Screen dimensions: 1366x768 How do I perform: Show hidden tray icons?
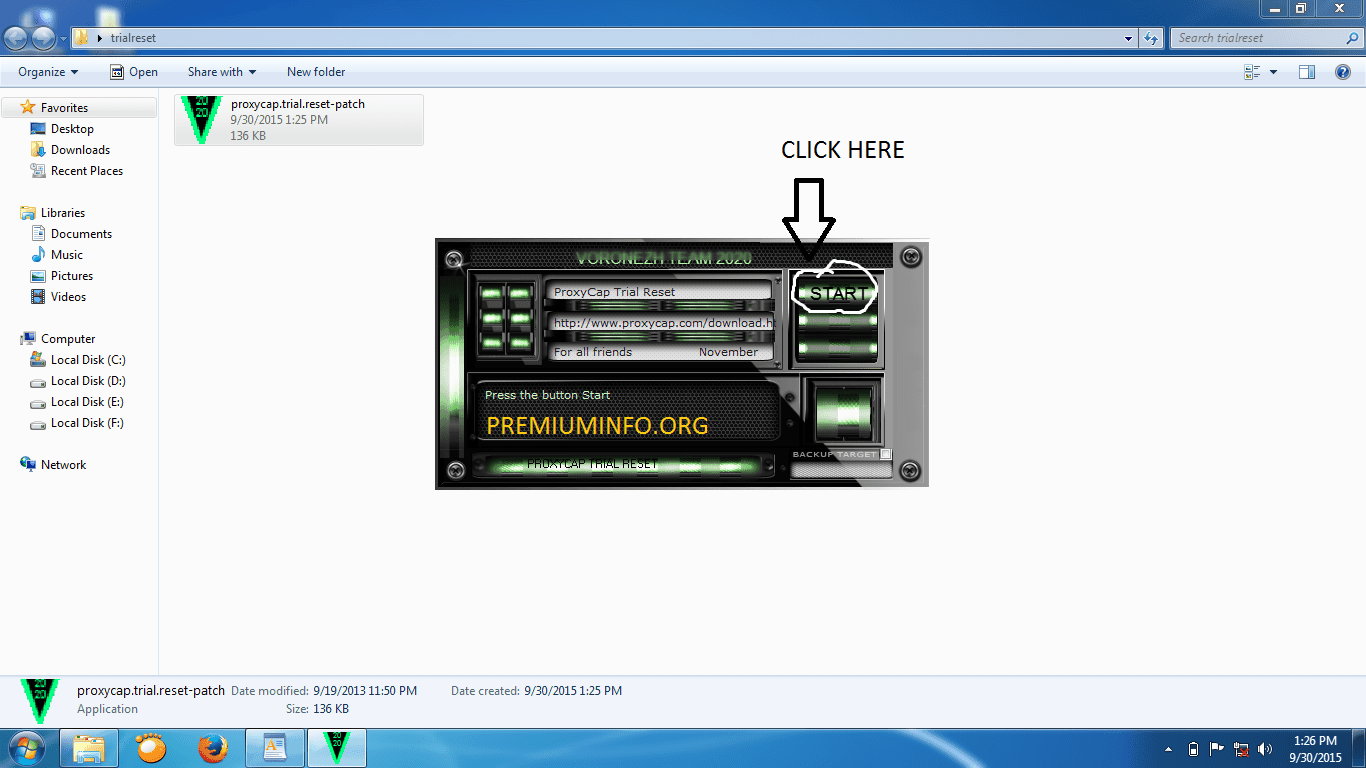(1169, 749)
